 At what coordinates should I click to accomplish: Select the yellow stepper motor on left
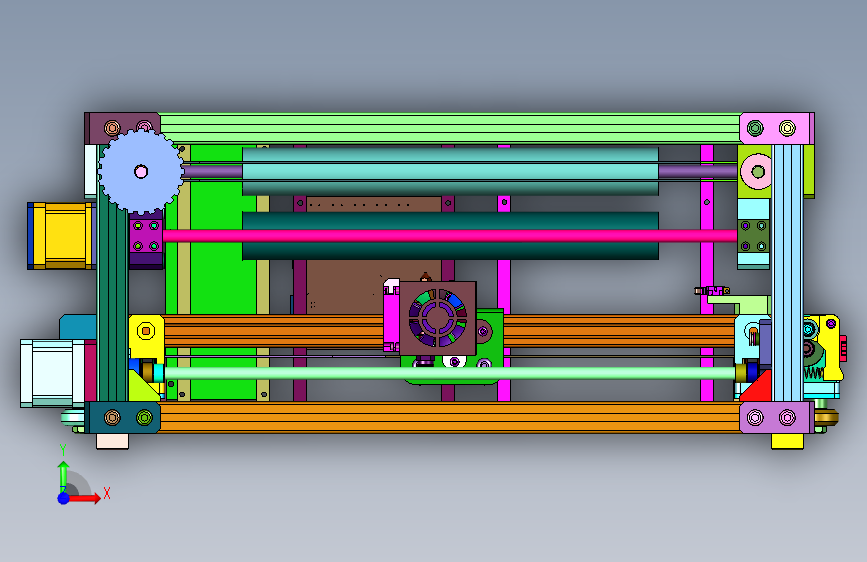coord(61,236)
